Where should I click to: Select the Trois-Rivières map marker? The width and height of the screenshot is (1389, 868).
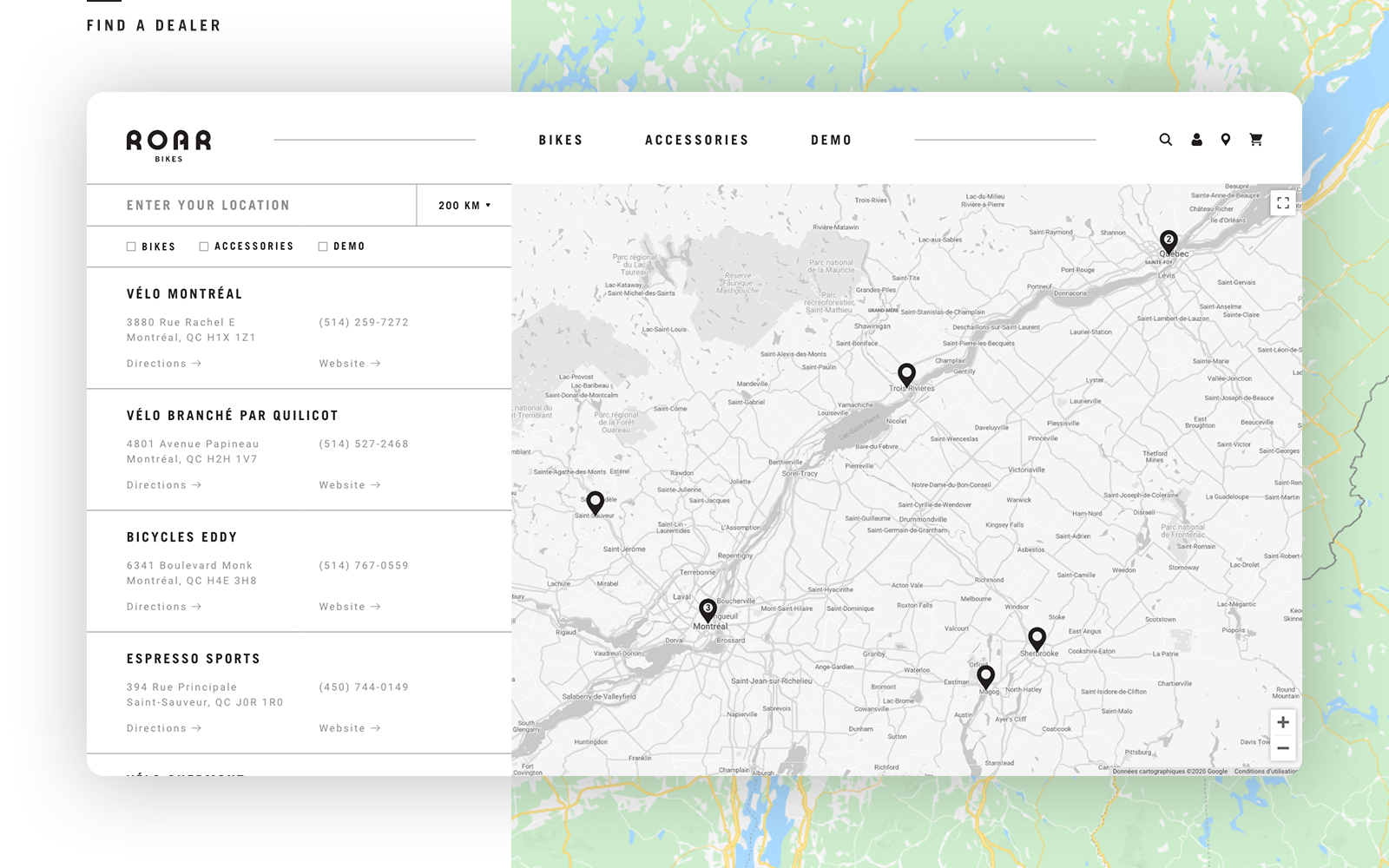[x=906, y=374]
